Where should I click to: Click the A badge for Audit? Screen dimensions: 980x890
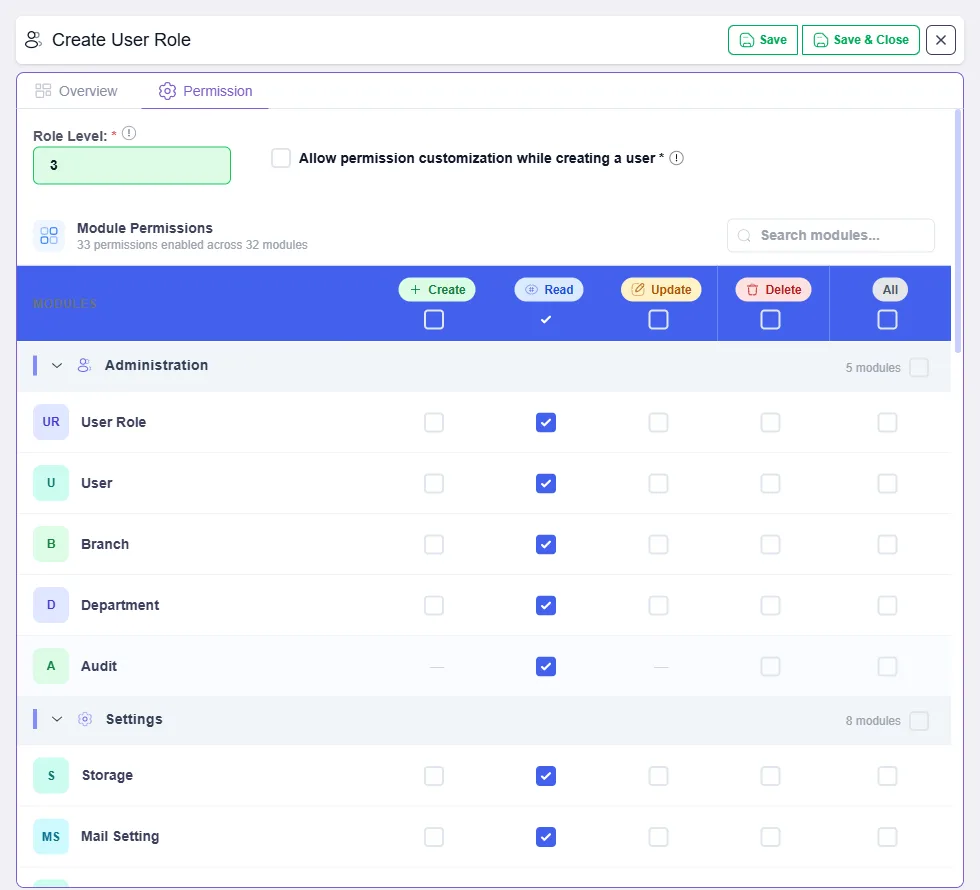click(51, 666)
